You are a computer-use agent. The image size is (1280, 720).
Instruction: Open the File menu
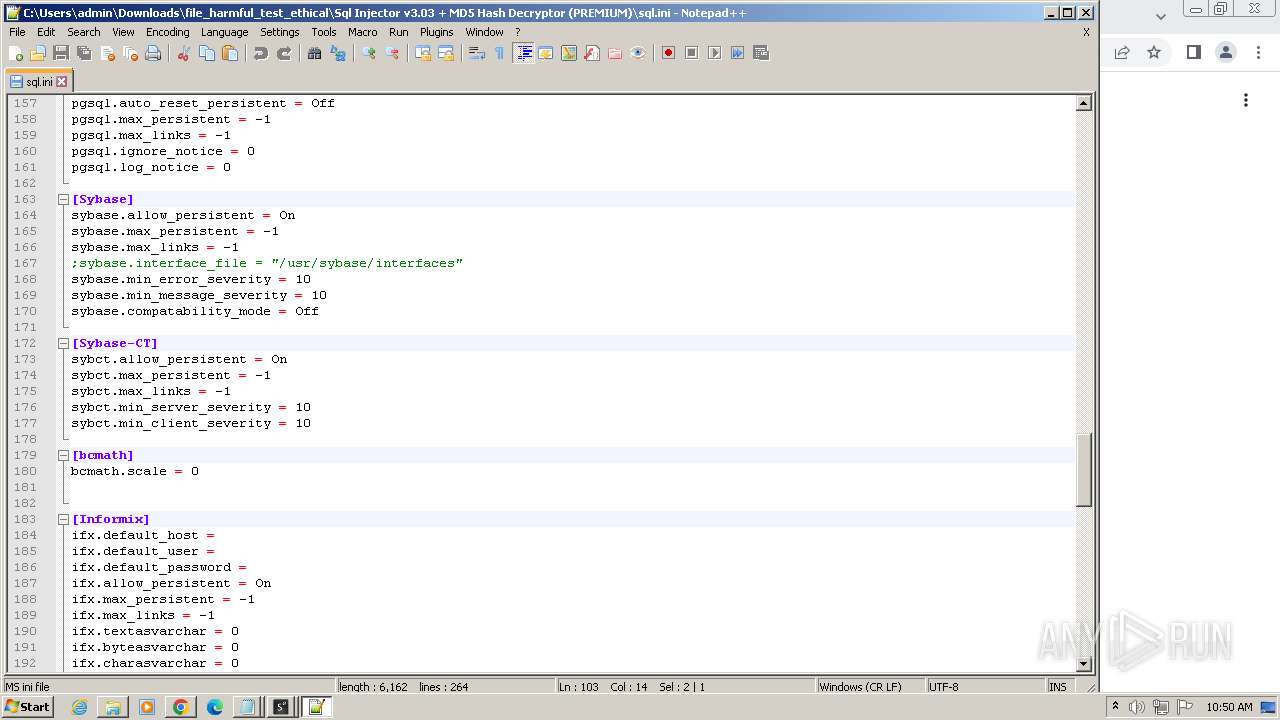[17, 32]
